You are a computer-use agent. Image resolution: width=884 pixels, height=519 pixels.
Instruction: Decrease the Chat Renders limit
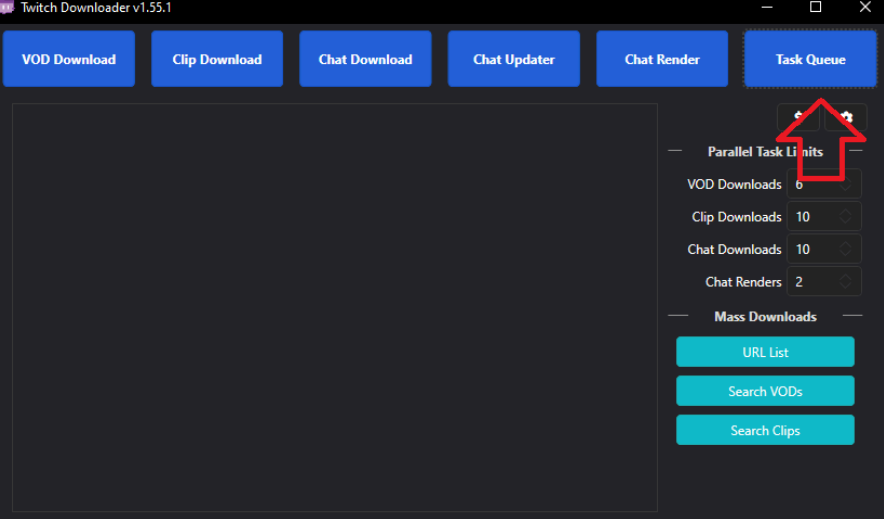pyautogui.click(x=845, y=286)
